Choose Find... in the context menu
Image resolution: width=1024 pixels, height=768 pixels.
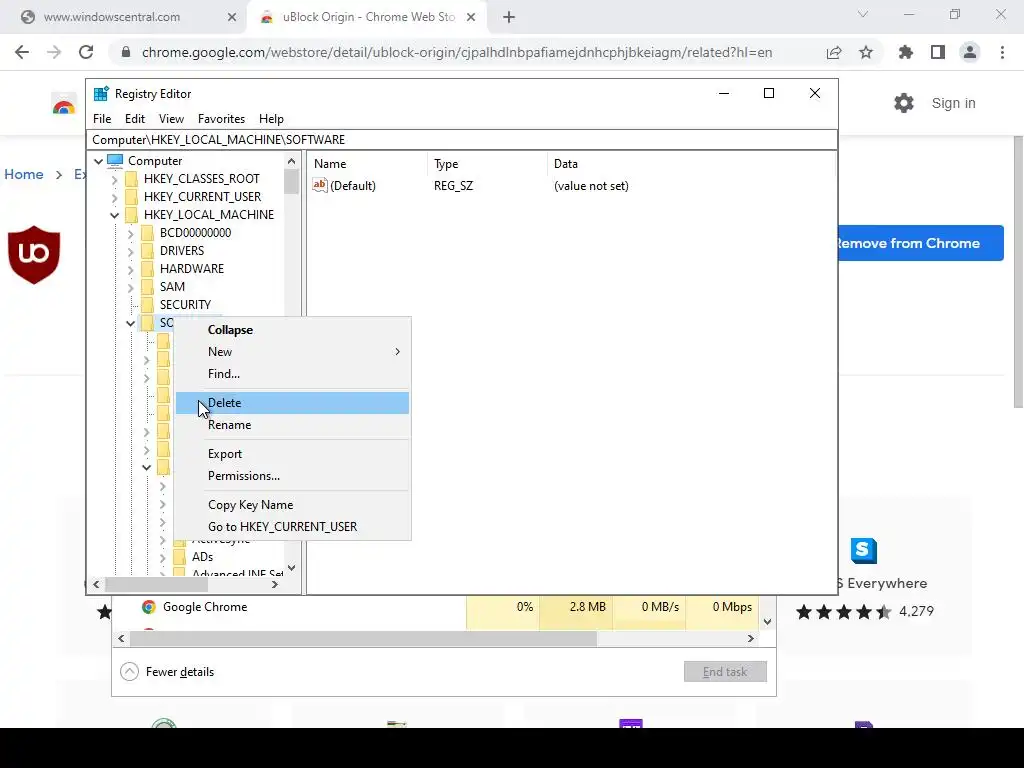(292, 374)
